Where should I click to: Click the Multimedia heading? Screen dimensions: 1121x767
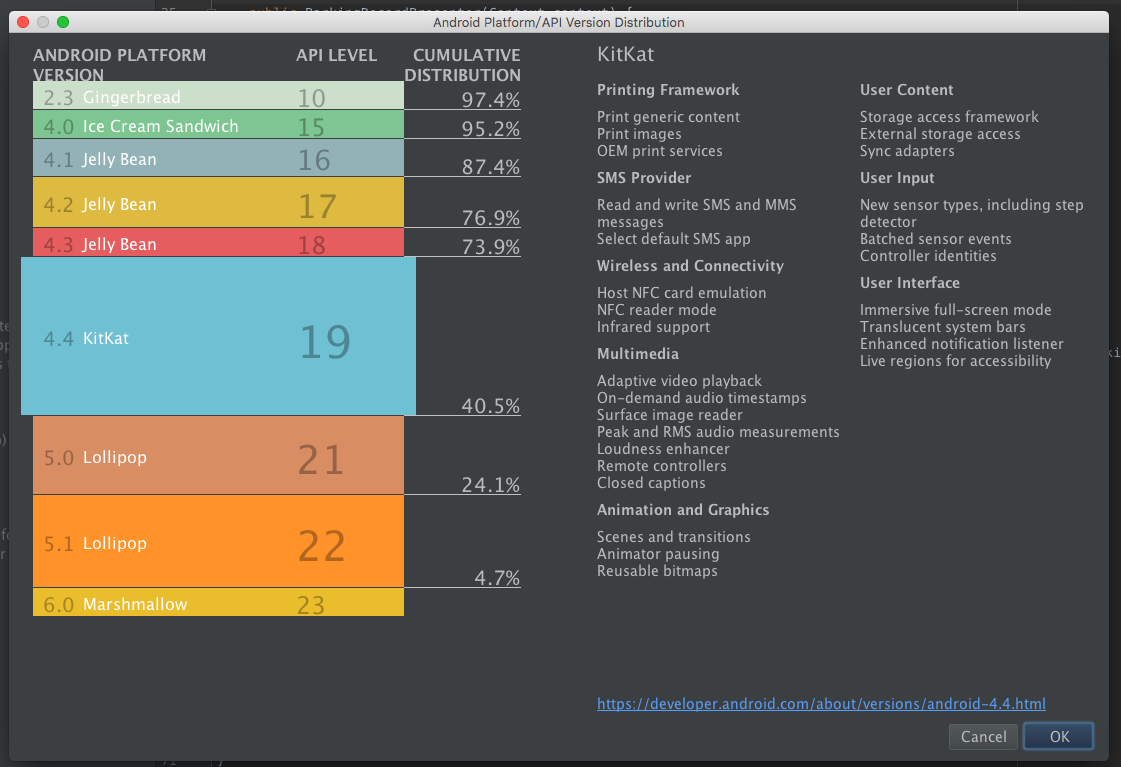point(638,354)
